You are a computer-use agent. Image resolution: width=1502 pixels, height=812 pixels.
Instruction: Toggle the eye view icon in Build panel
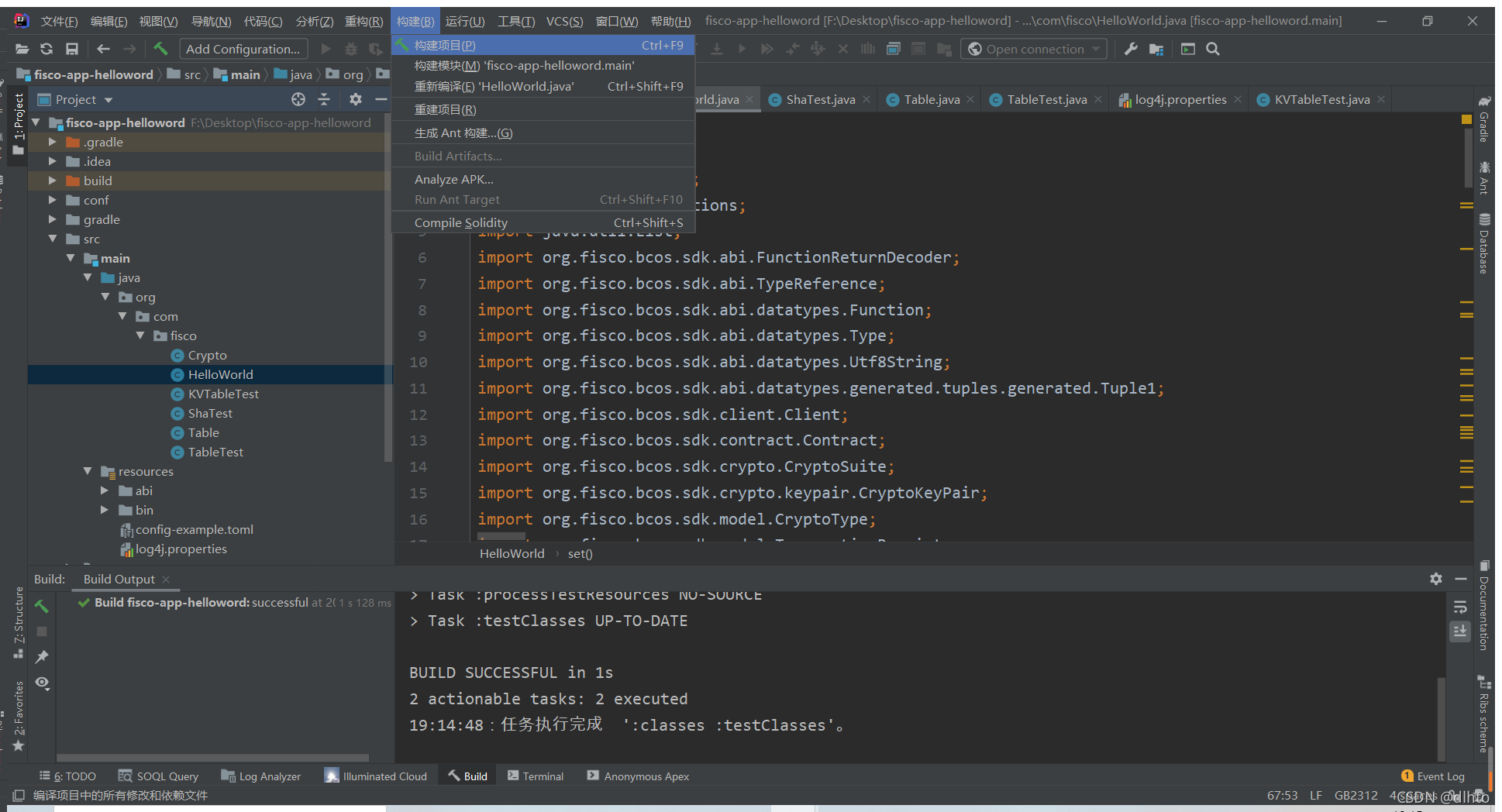(x=42, y=683)
